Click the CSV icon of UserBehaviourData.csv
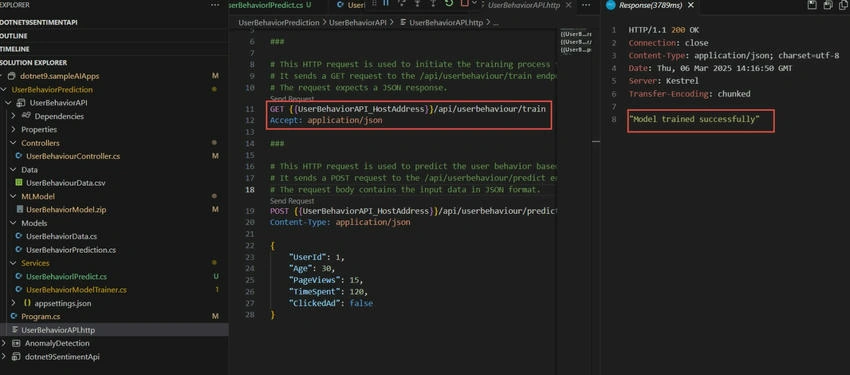Image resolution: width=850 pixels, height=375 pixels. coord(18,183)
